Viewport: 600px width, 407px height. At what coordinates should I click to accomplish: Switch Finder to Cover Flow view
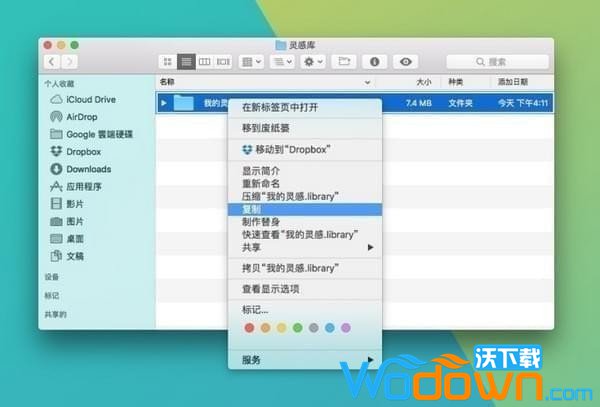pyautogui.click(x=223, y=62)
